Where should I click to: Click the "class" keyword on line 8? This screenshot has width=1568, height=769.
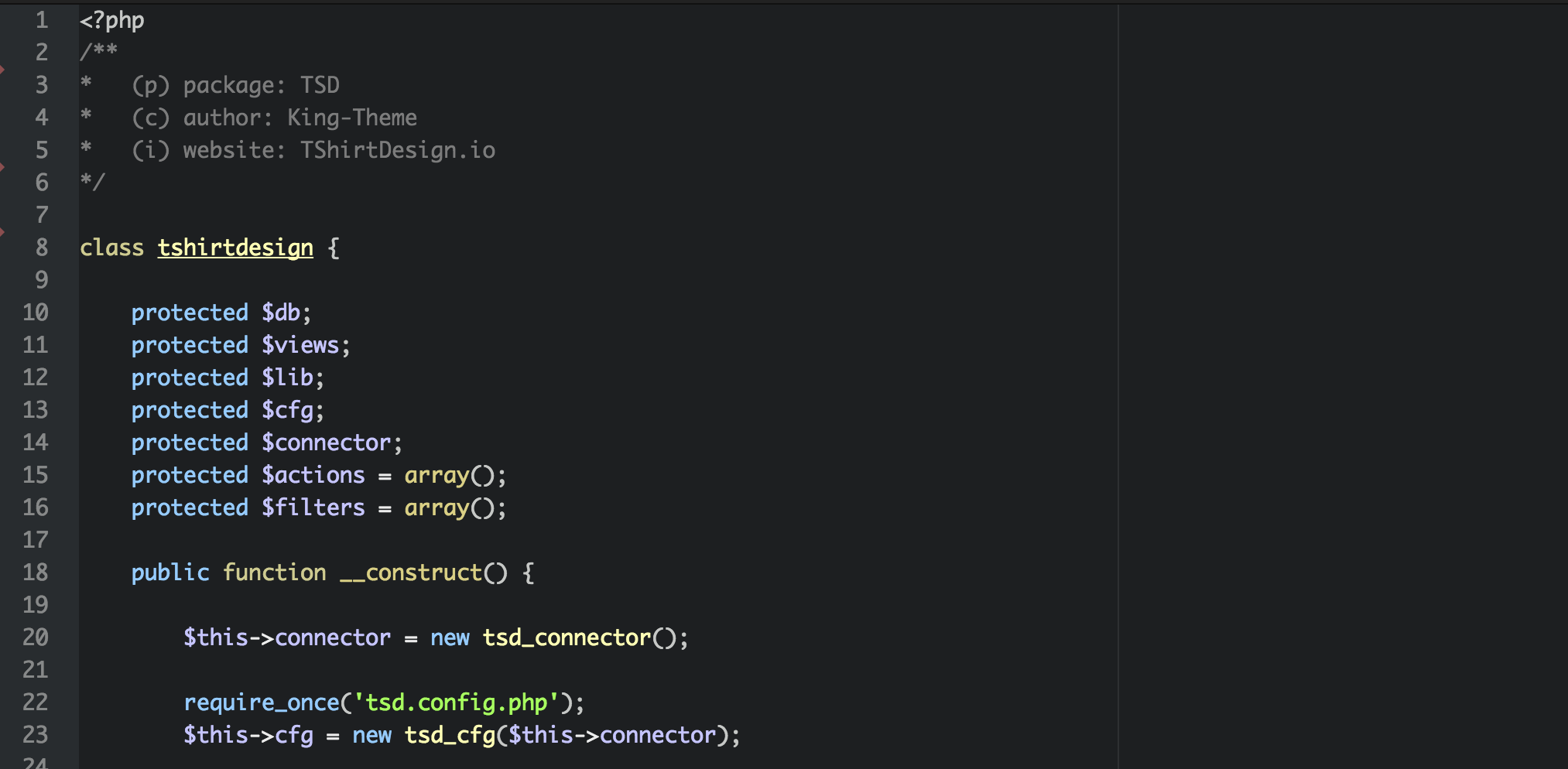pyautogui.click(x=112, y=248)
